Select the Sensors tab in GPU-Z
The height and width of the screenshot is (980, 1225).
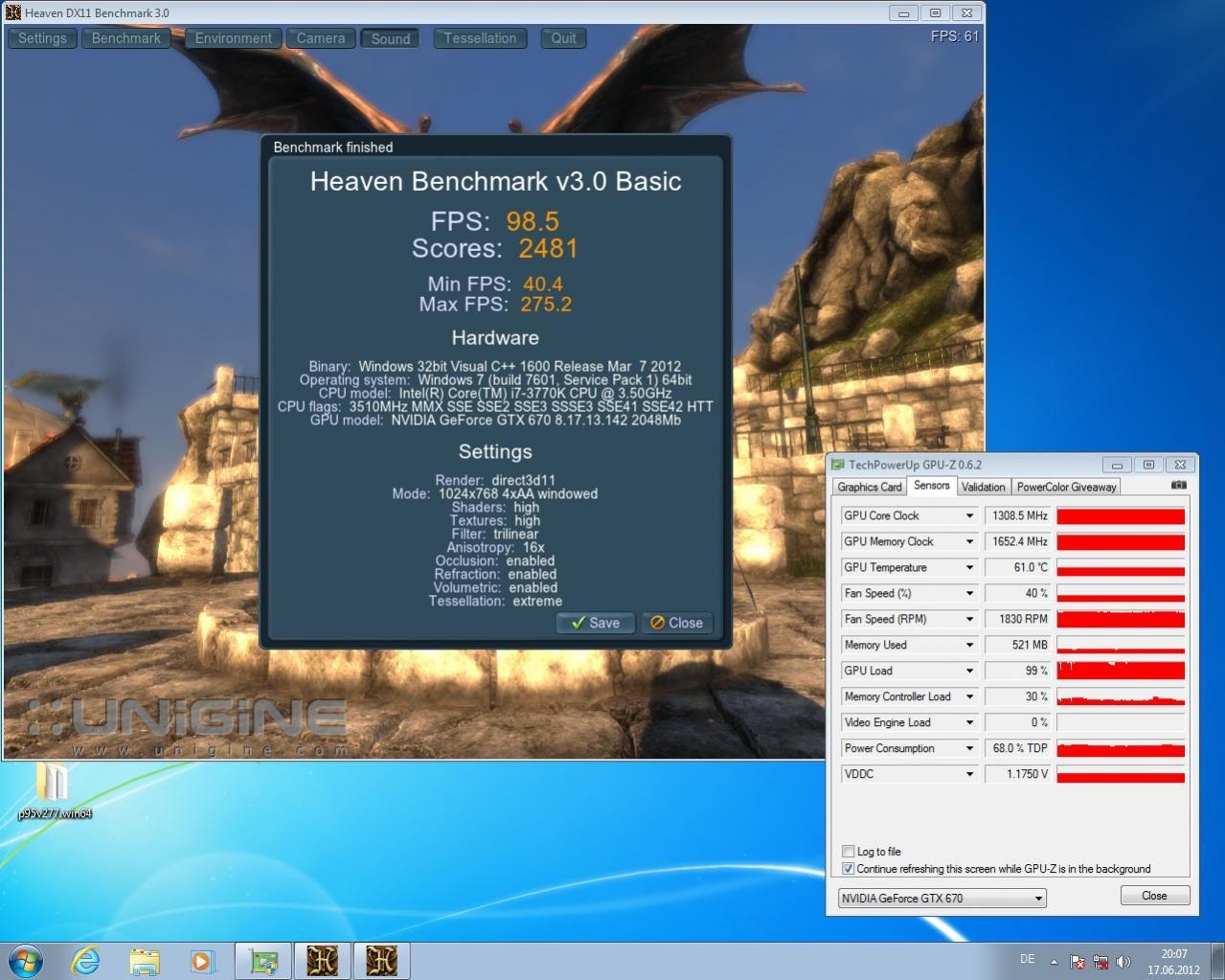pos(932,486)
